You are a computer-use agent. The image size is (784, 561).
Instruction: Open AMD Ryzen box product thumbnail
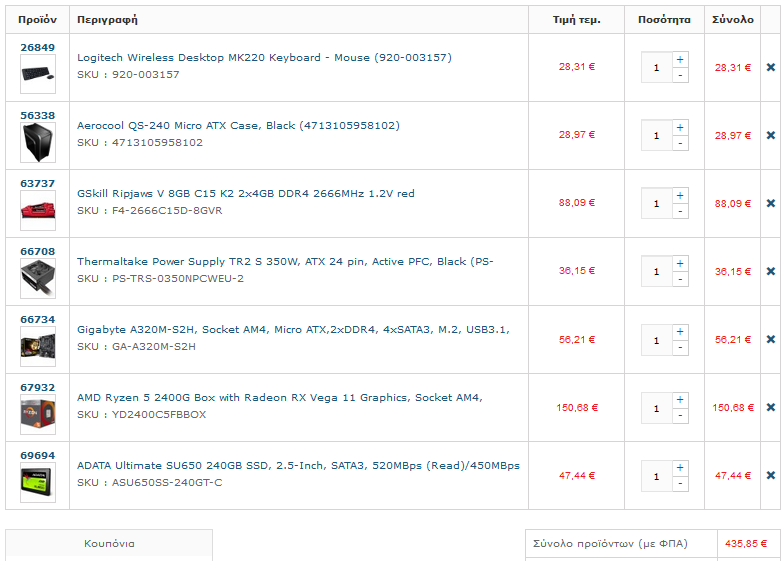click(38, 414)
